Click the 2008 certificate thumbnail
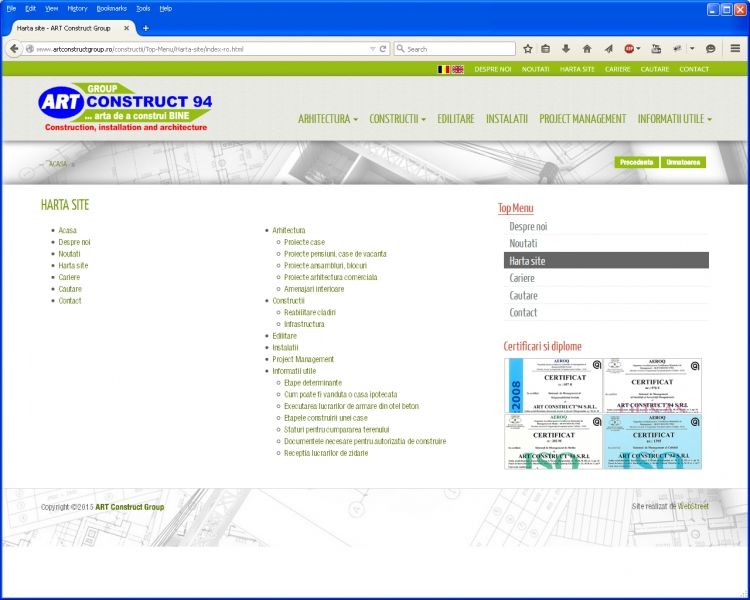 (x=553, y=385)
